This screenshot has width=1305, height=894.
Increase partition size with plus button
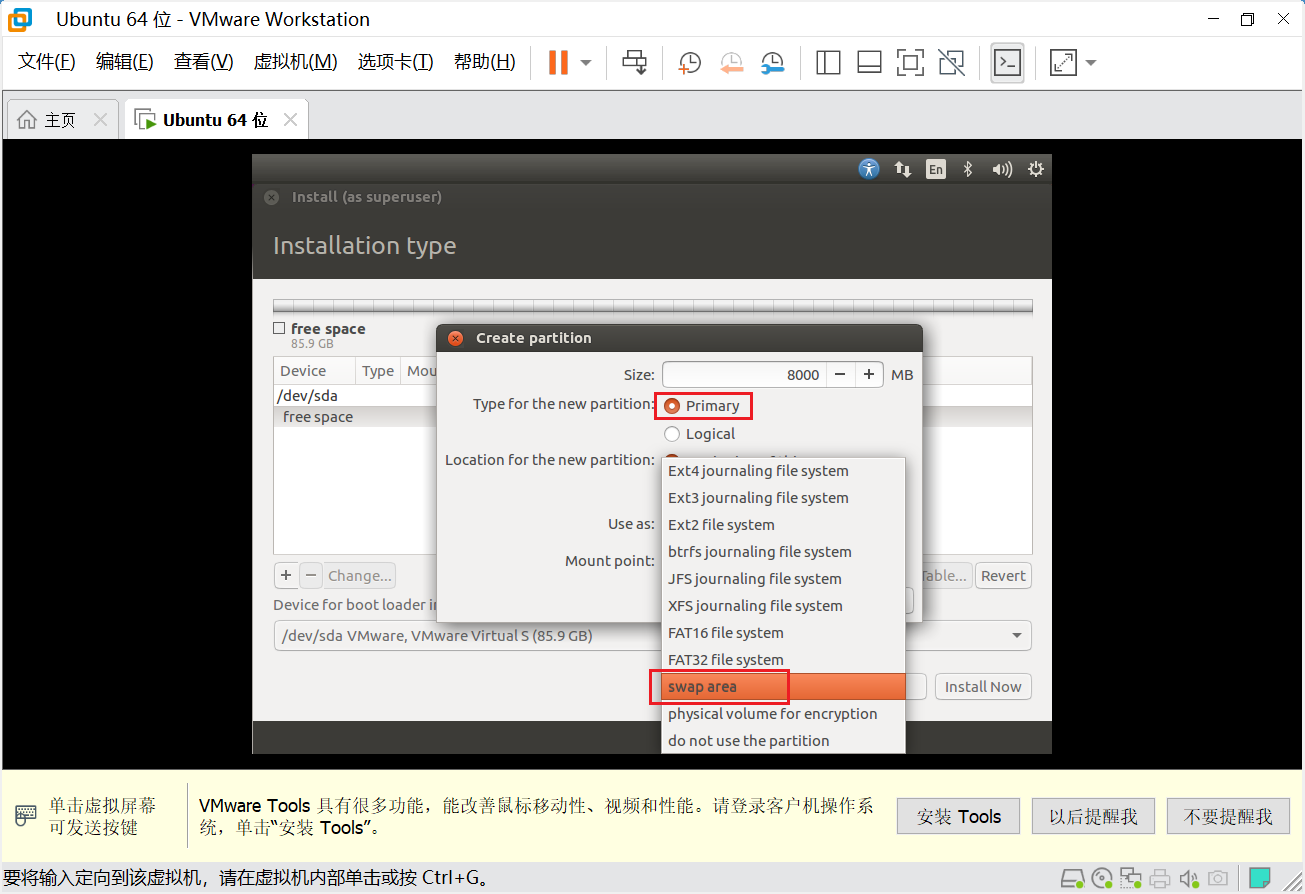[869, 375]
